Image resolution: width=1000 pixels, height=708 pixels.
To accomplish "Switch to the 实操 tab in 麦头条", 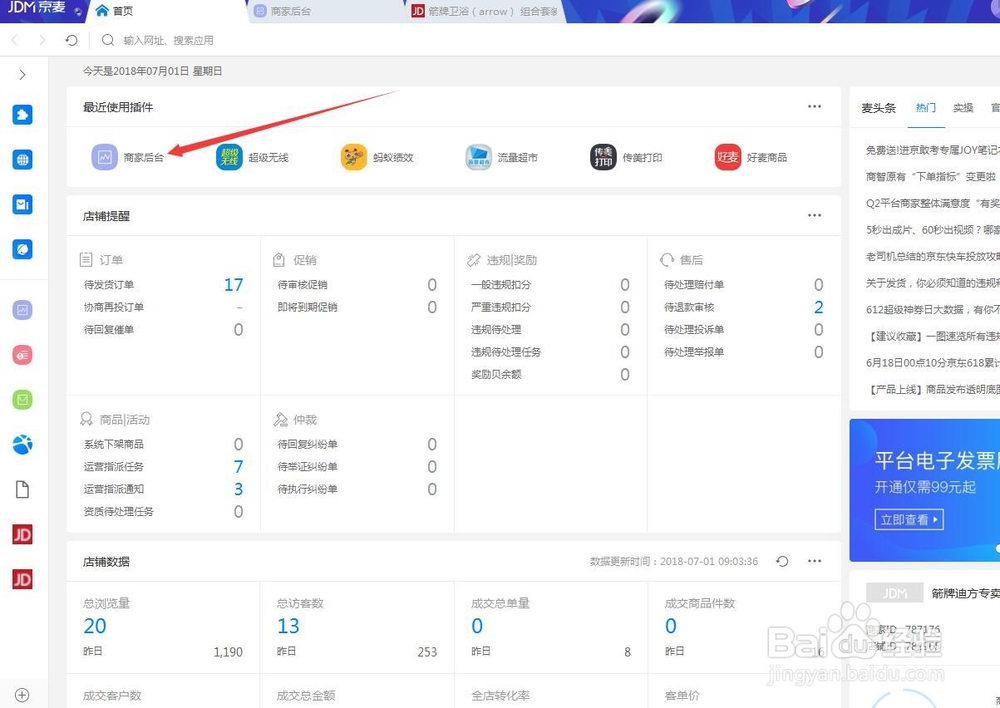I will pos(962,108).
